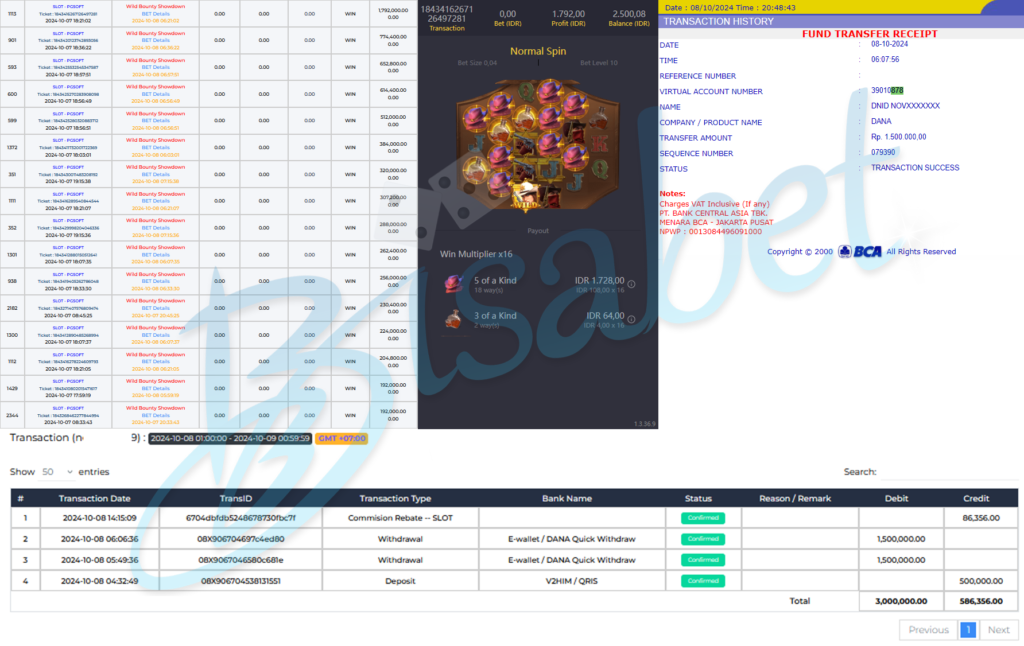
Task: Click the 86,356.00 credit value
Action: [981, 518]
